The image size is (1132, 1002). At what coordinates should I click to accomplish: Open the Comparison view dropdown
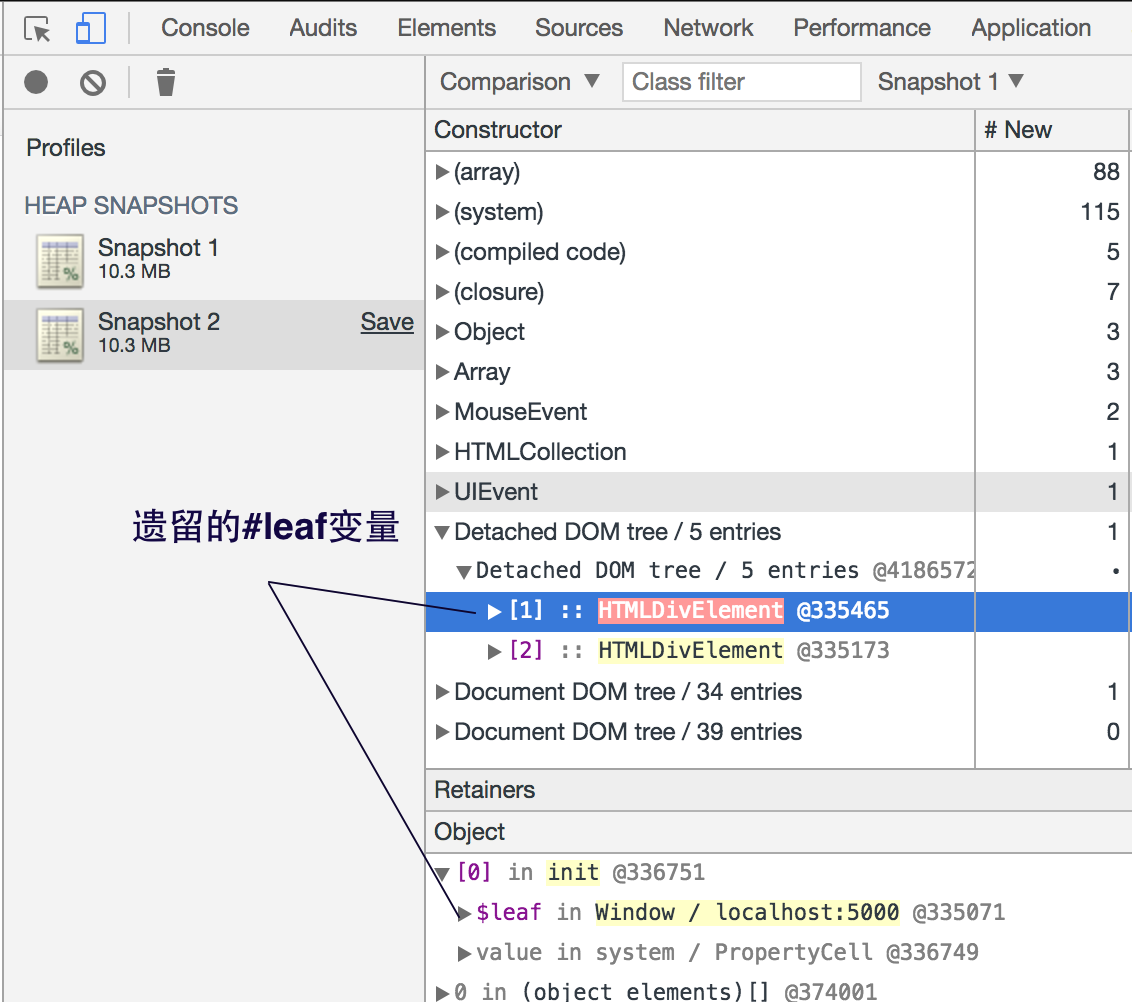tap(520, 82)
